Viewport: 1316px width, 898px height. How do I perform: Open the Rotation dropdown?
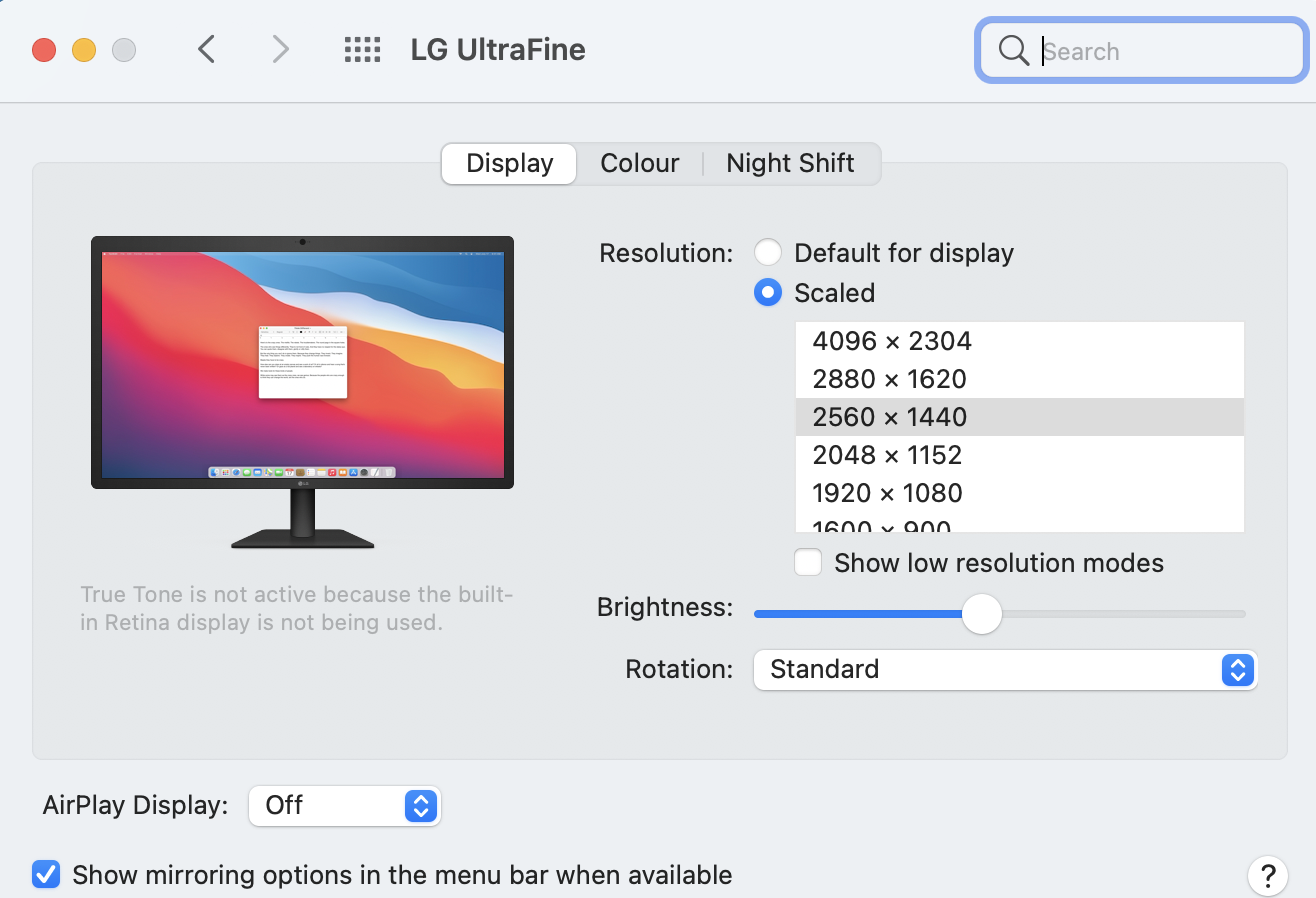coord(1005,669)
